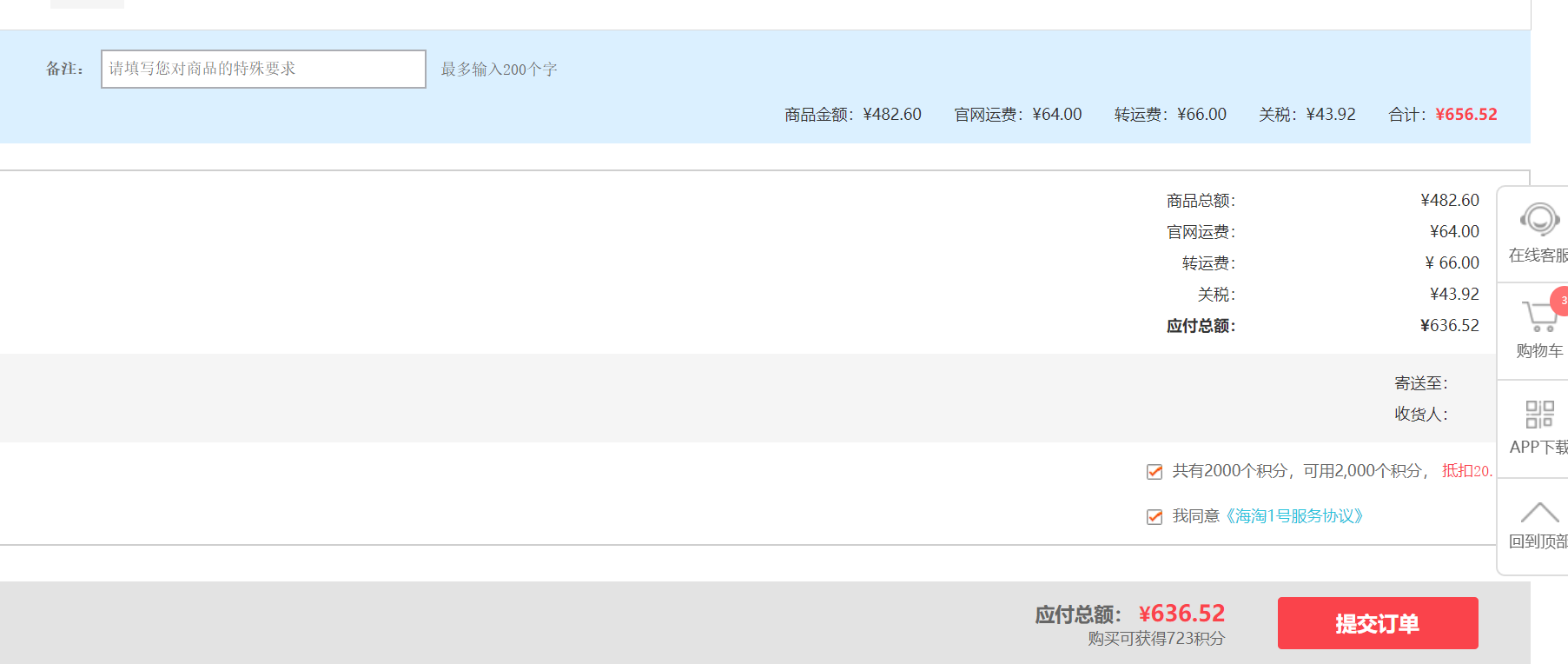
Task: Click the 提交订单 submit order button
Action: point(1378,623)
